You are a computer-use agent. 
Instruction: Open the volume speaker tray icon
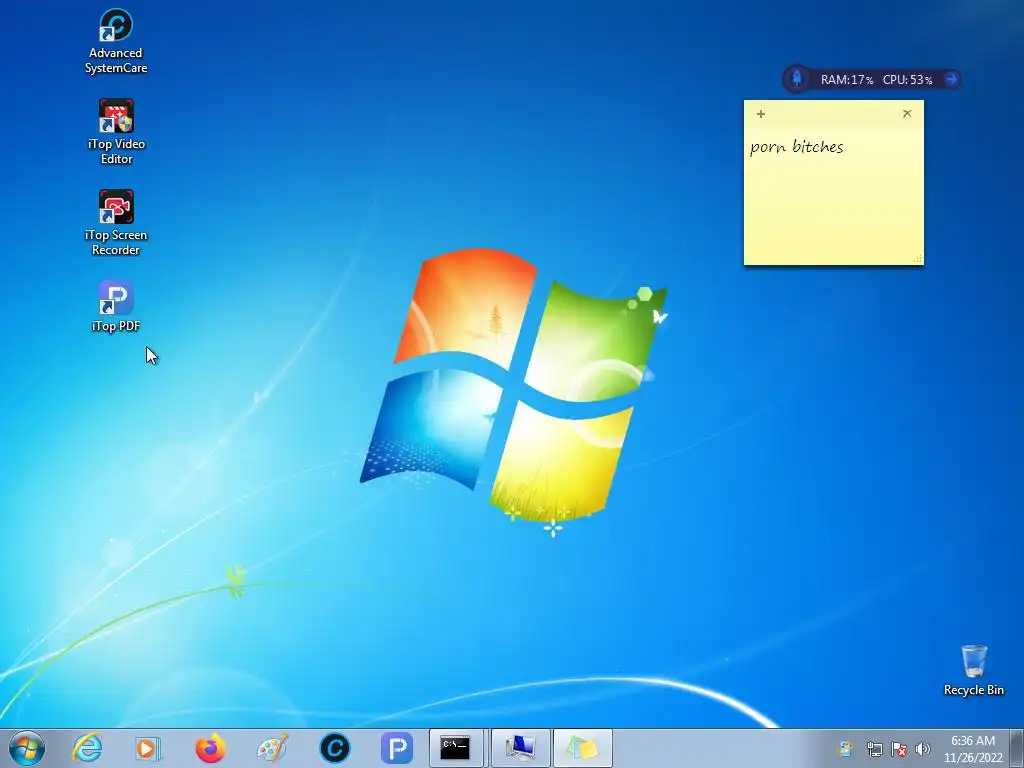coord(923,749)
